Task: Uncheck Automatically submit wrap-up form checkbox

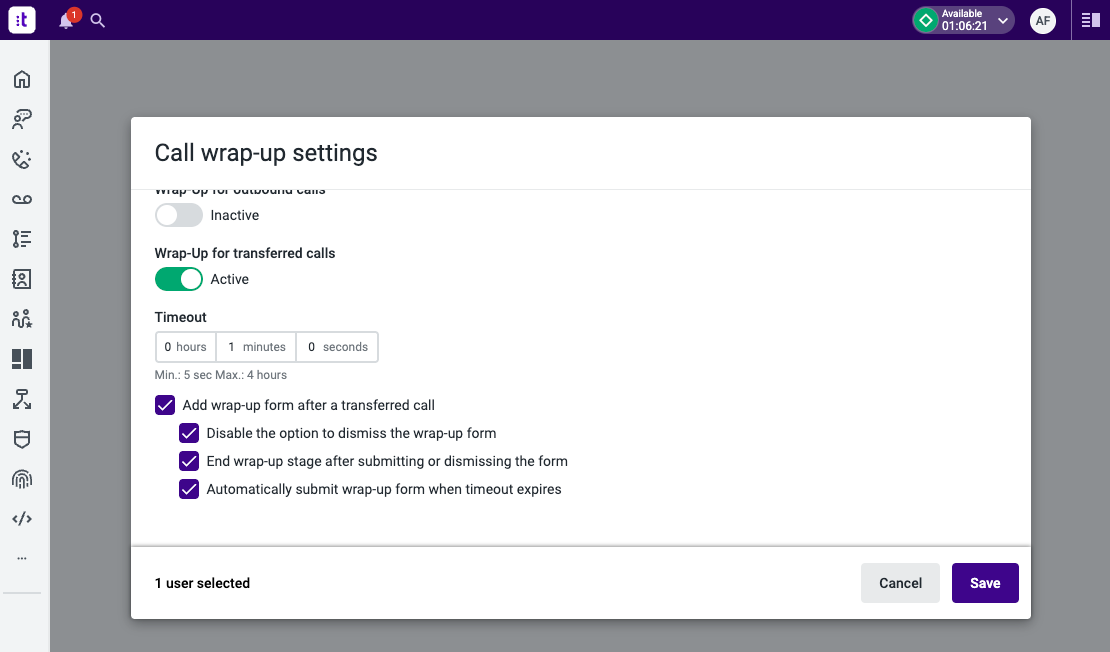Action: point(189,489)
